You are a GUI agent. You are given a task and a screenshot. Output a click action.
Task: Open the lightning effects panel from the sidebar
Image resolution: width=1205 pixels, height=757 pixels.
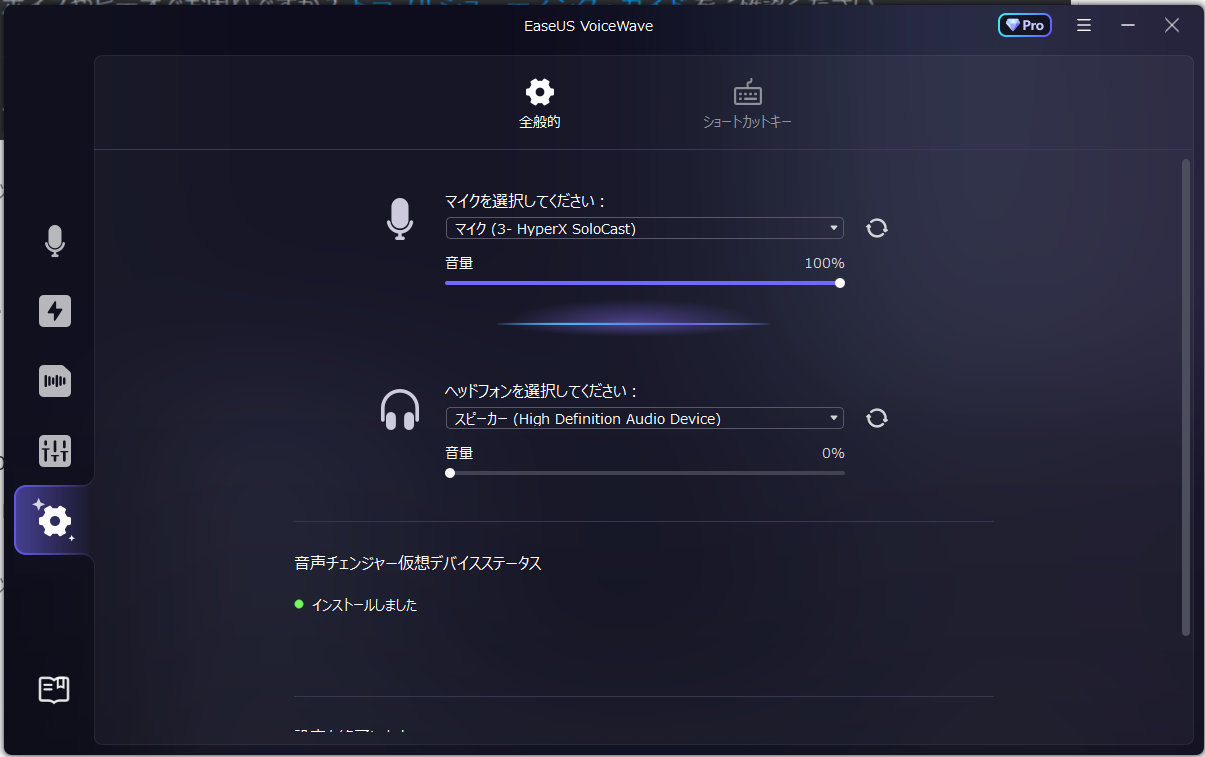54,311
